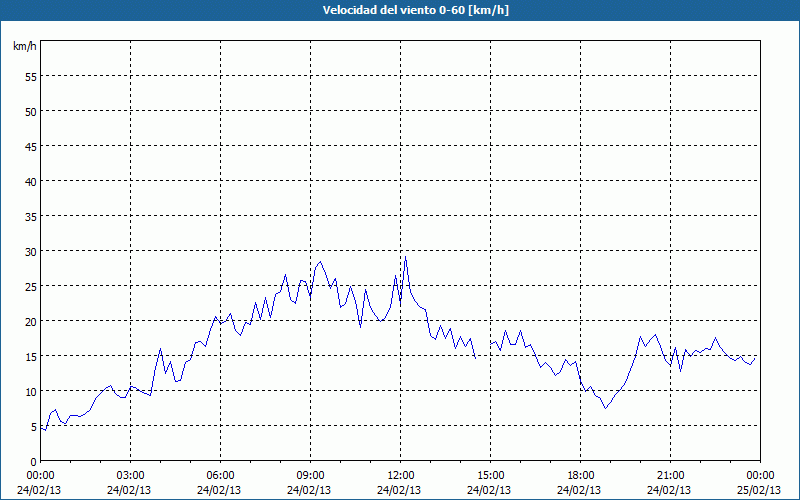Image resolution: width=800 pixels, height=500 pixels.
Task: Click the 55 y-axis label
Action: (x=31, y=77)
